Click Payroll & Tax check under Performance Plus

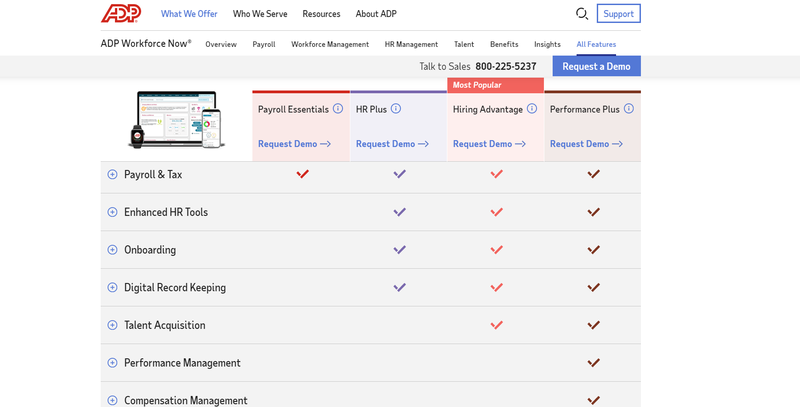pyautogui.click(x=593, y=174)
